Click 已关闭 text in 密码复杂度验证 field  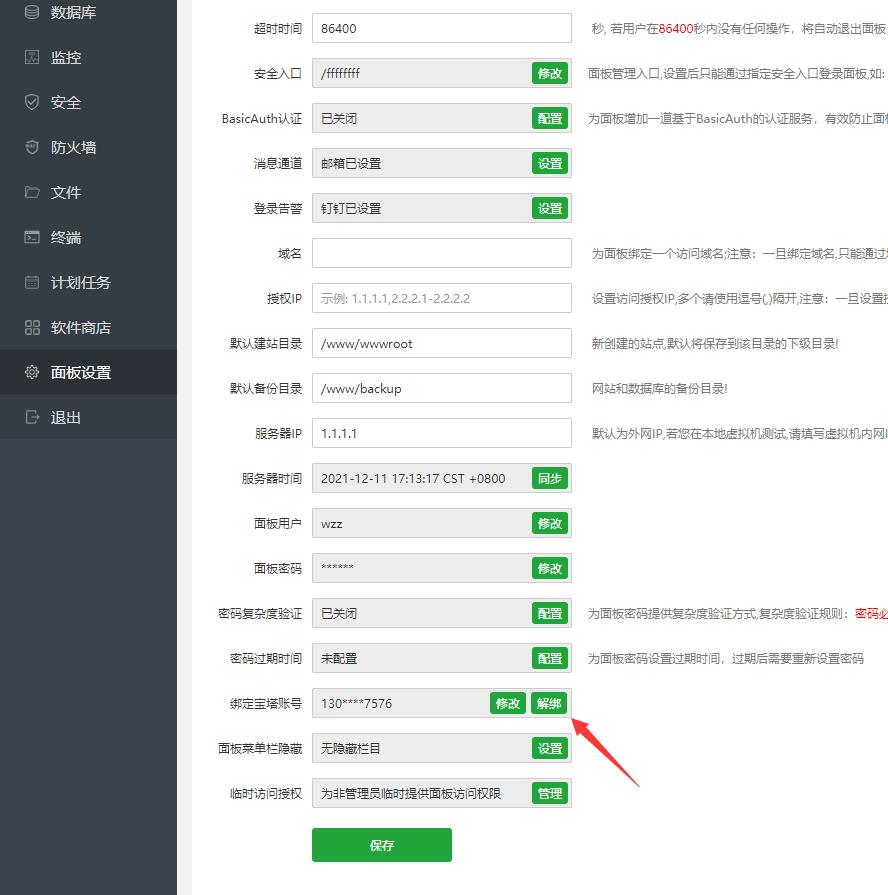339,614
